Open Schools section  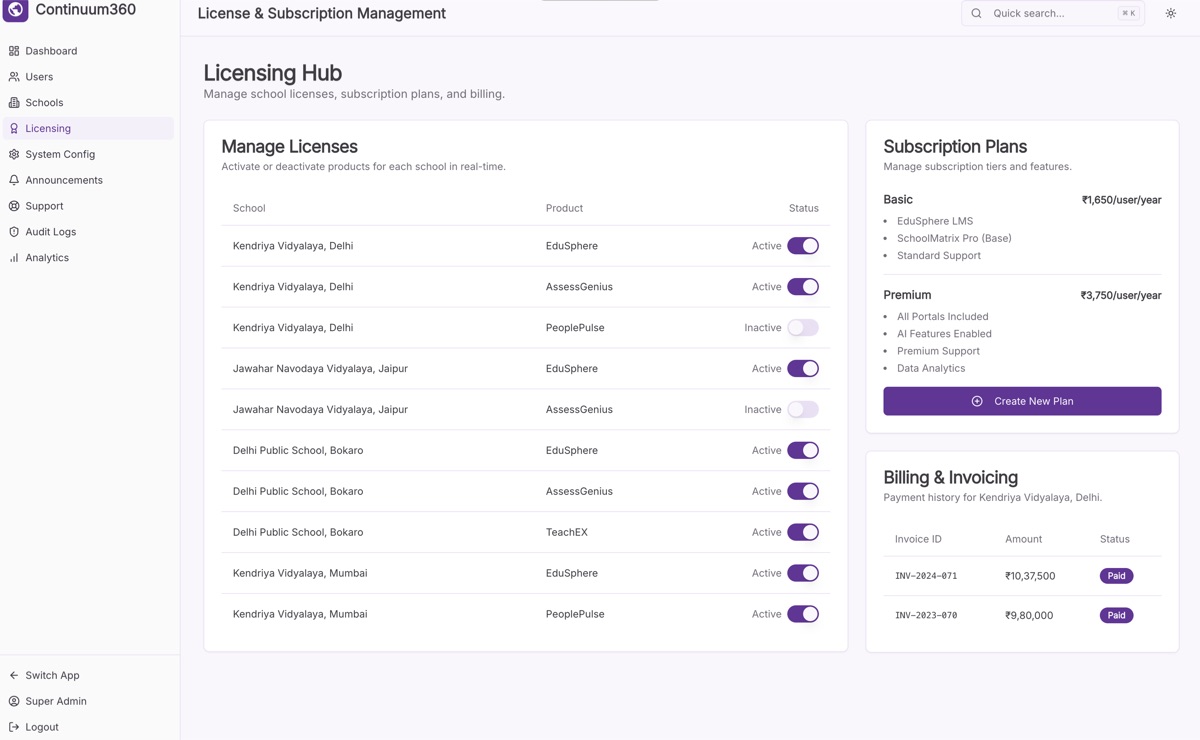88,103
